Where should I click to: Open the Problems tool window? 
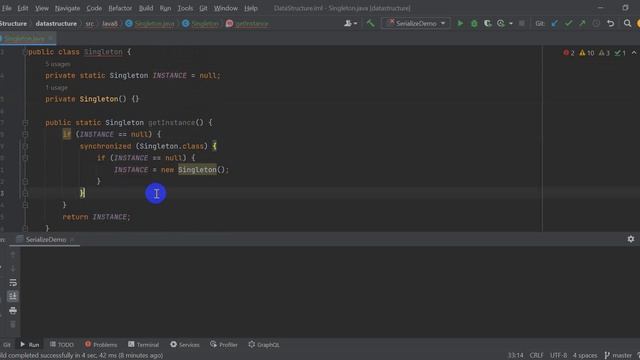[101, 345]
